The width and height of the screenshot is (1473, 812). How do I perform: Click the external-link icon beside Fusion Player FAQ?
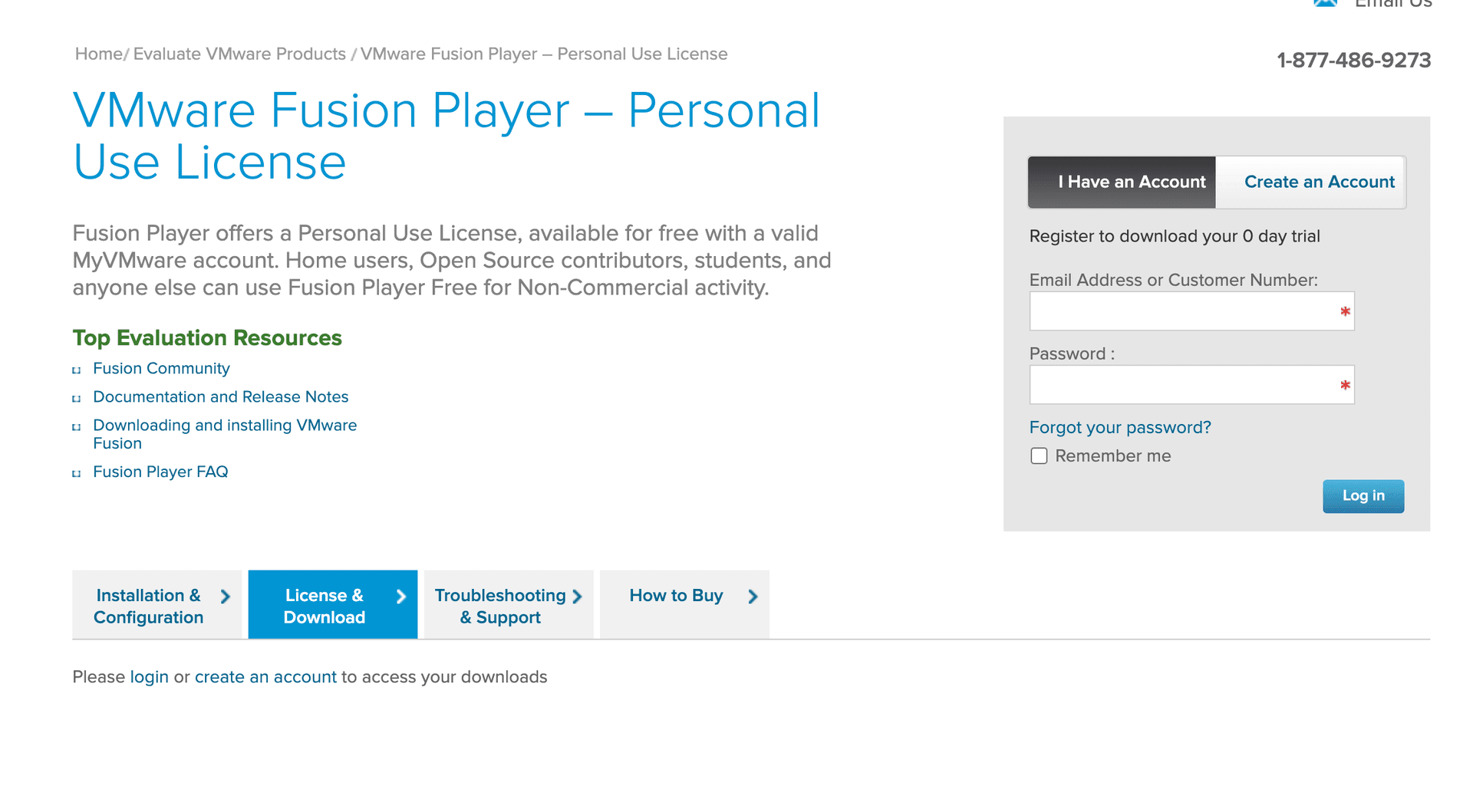tap(77, 473)
